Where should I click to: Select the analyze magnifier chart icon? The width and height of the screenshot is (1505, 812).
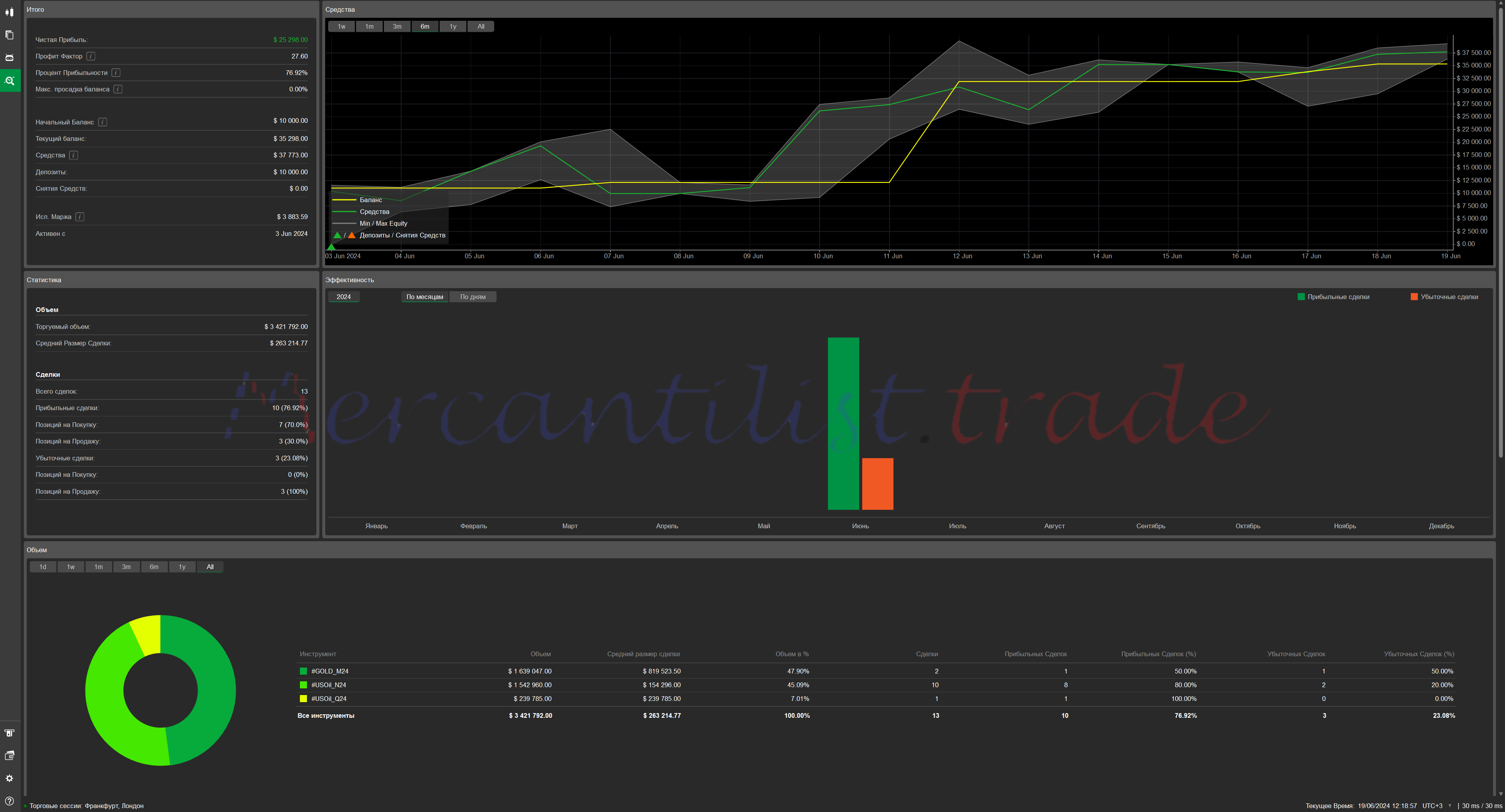(x=9, y=80)
